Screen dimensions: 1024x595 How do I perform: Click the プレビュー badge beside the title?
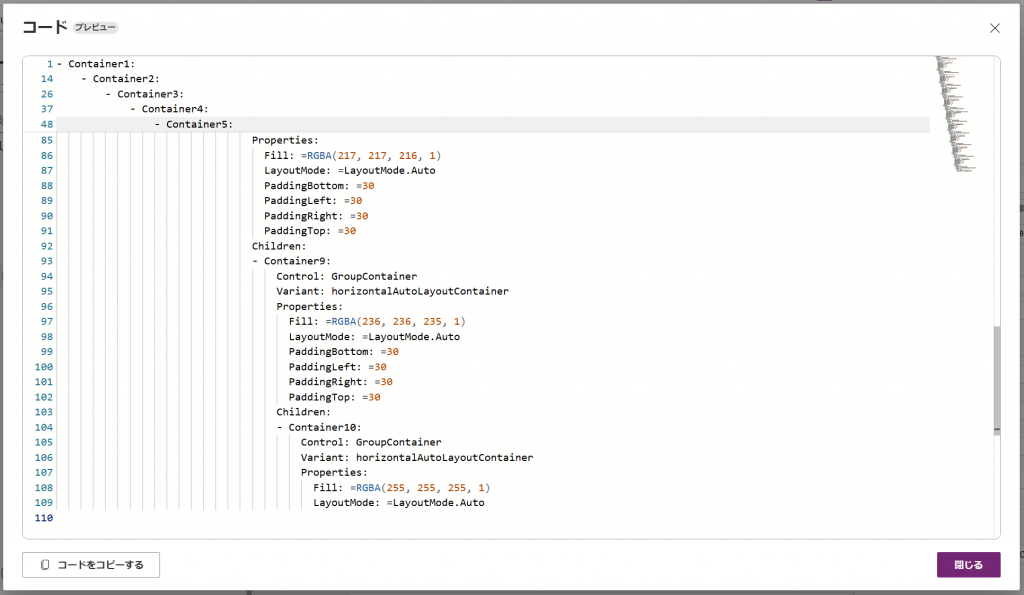[x=96, y=28]
